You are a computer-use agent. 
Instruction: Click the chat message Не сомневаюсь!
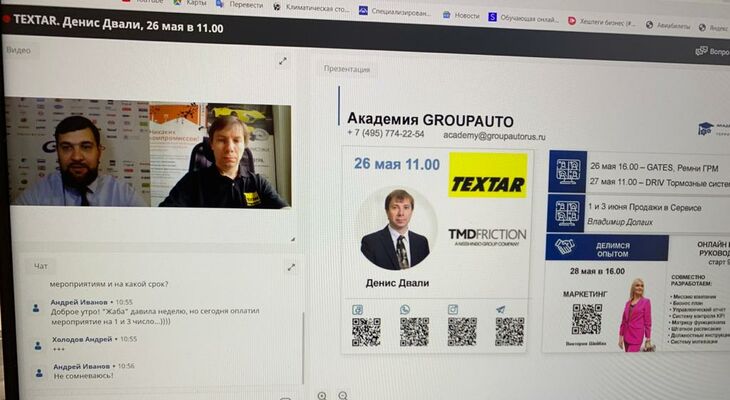coord(83,375)
